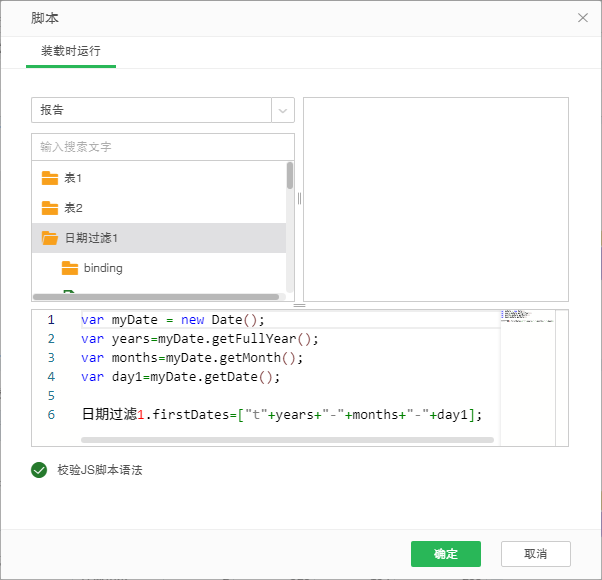Click the green 校验JS脚本语法 check icon
The height and width of the screenshot is (580, 602).
pyautogui.click(x=40, y=470)
